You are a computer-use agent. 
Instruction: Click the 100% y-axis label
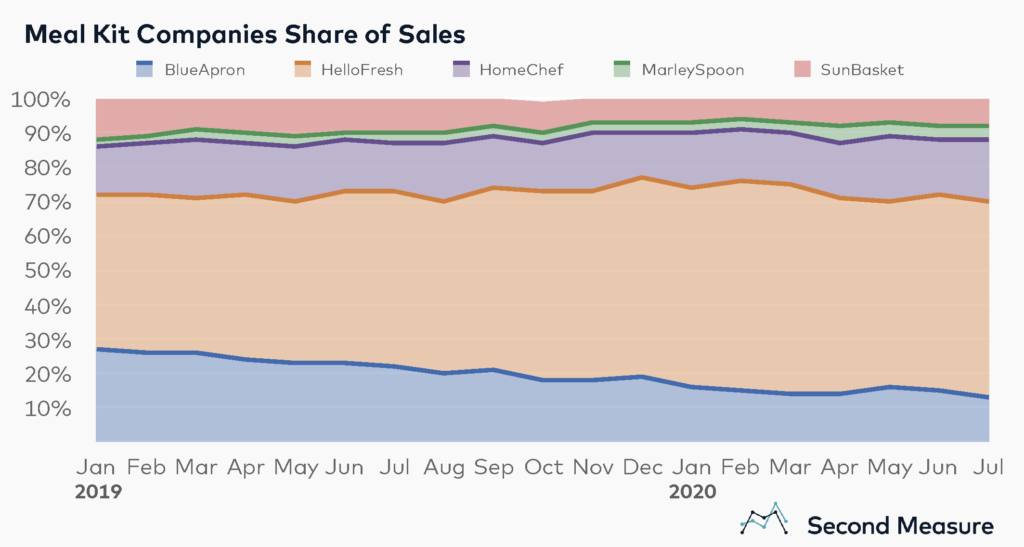[40, 100]
